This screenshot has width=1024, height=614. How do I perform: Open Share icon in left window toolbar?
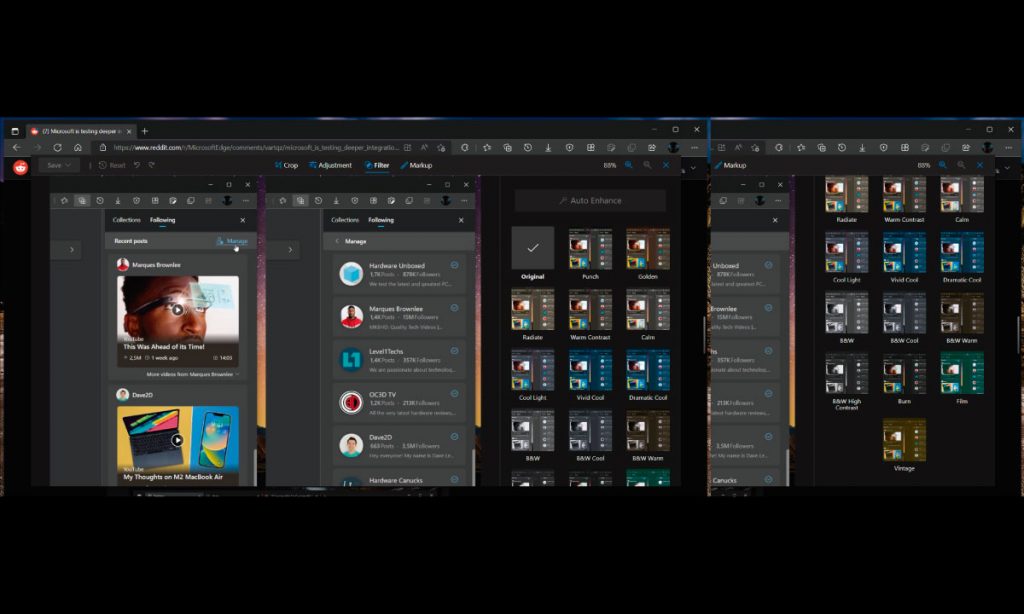click(652, 148)
